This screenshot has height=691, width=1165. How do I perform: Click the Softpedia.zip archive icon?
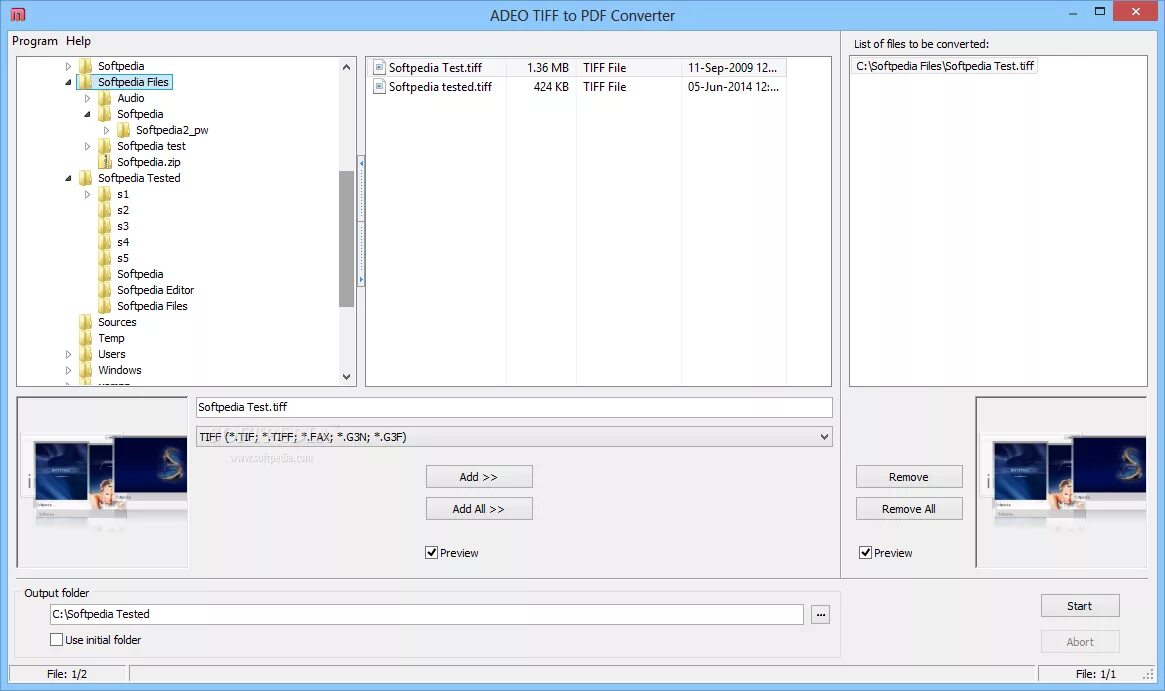[105, 162]
